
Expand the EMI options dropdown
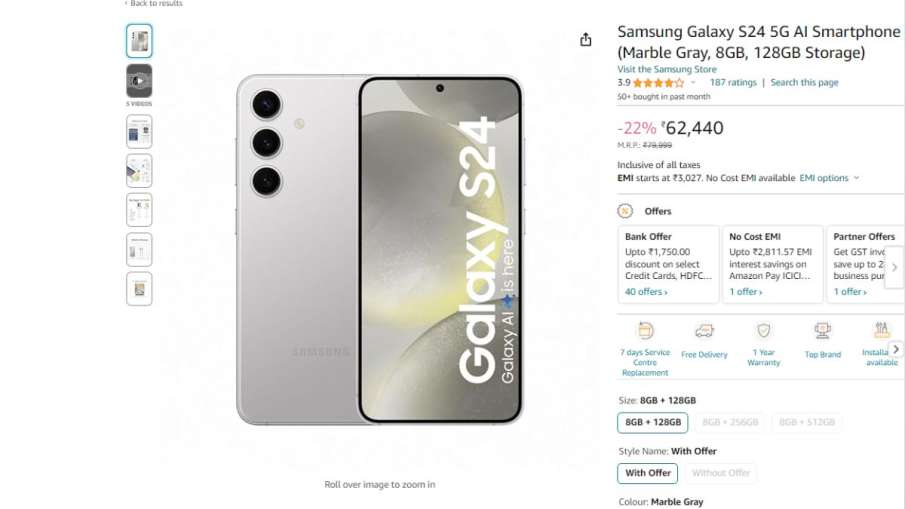tap(829, 178)
